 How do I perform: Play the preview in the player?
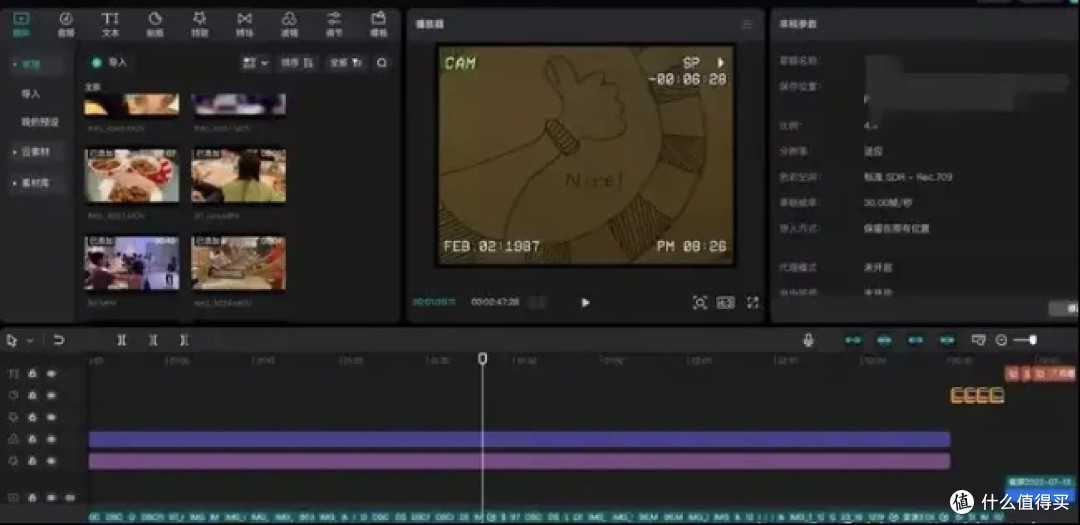[585, 302]
